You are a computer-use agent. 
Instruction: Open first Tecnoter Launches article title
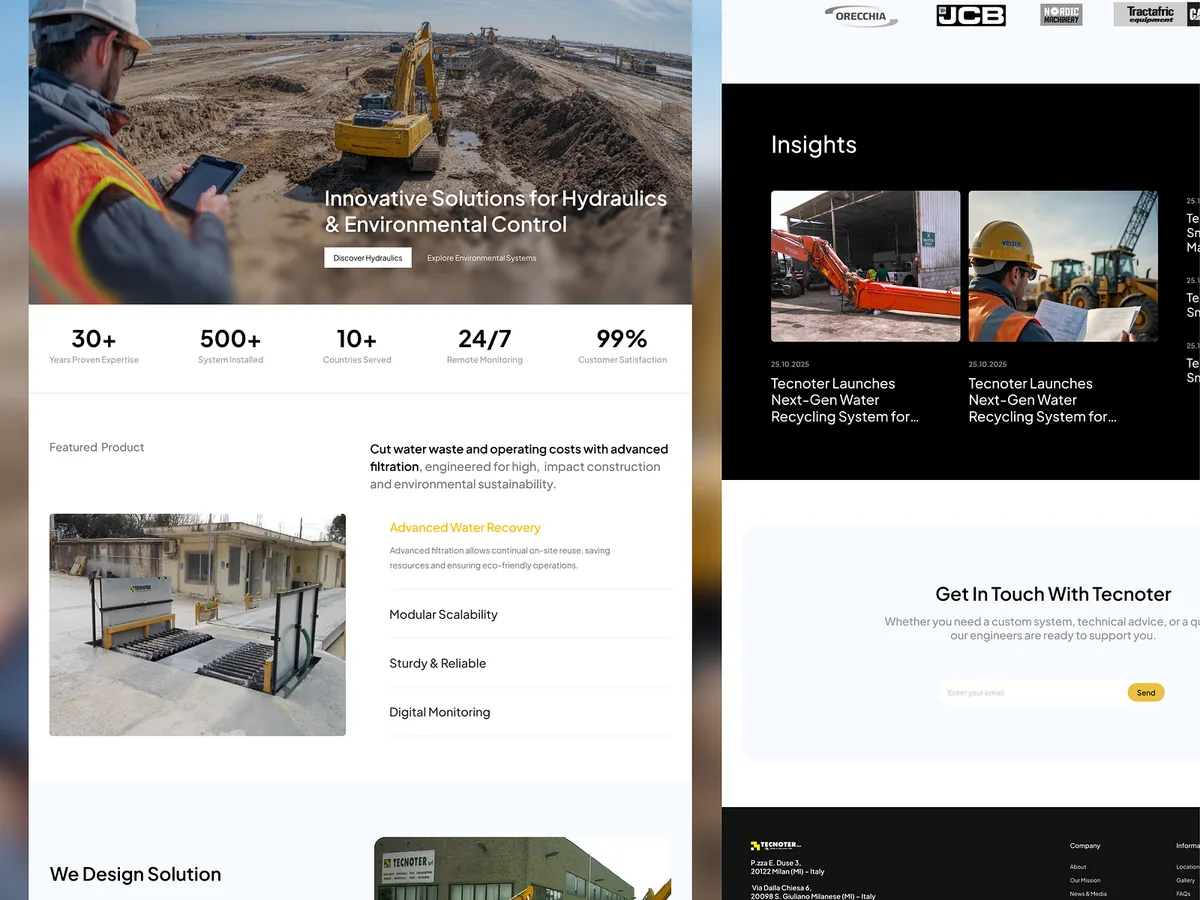[845, 400]
